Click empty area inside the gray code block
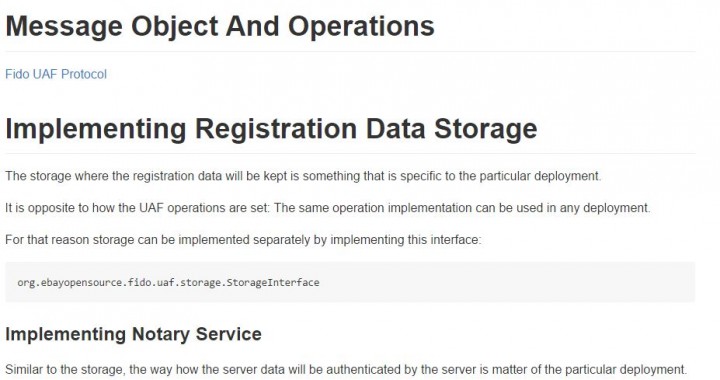Screen dimensions: 720x380 (505, 282)
